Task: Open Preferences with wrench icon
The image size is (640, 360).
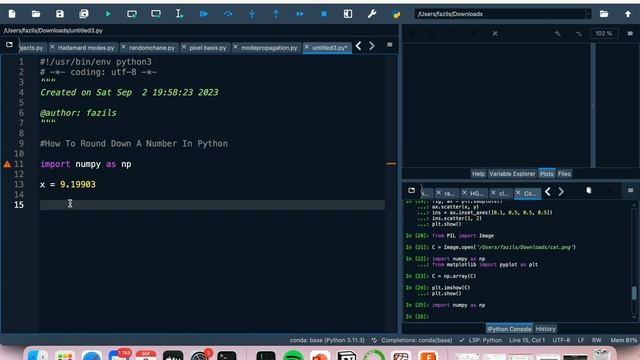Action: click(372, 14)
